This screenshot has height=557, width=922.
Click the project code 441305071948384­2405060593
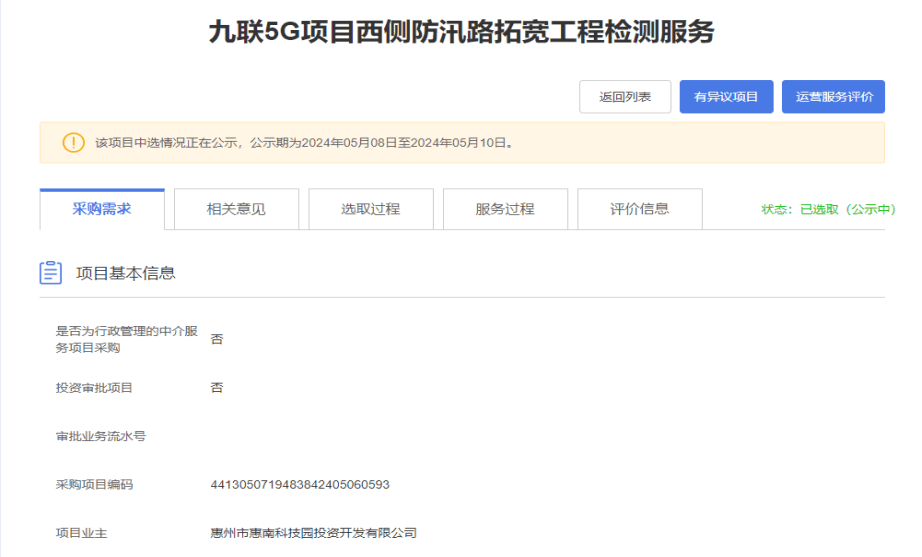click(299, 485)
